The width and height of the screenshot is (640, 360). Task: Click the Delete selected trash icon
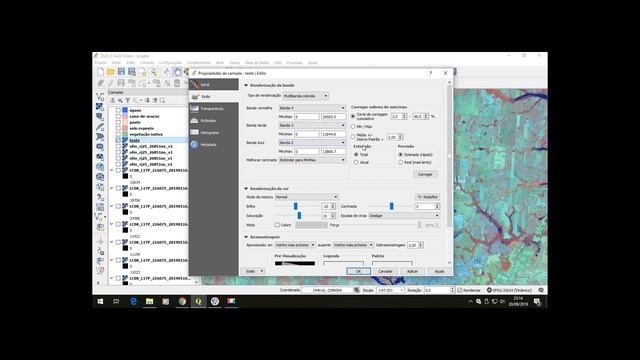pyautogui.click(x=177, y=83)
